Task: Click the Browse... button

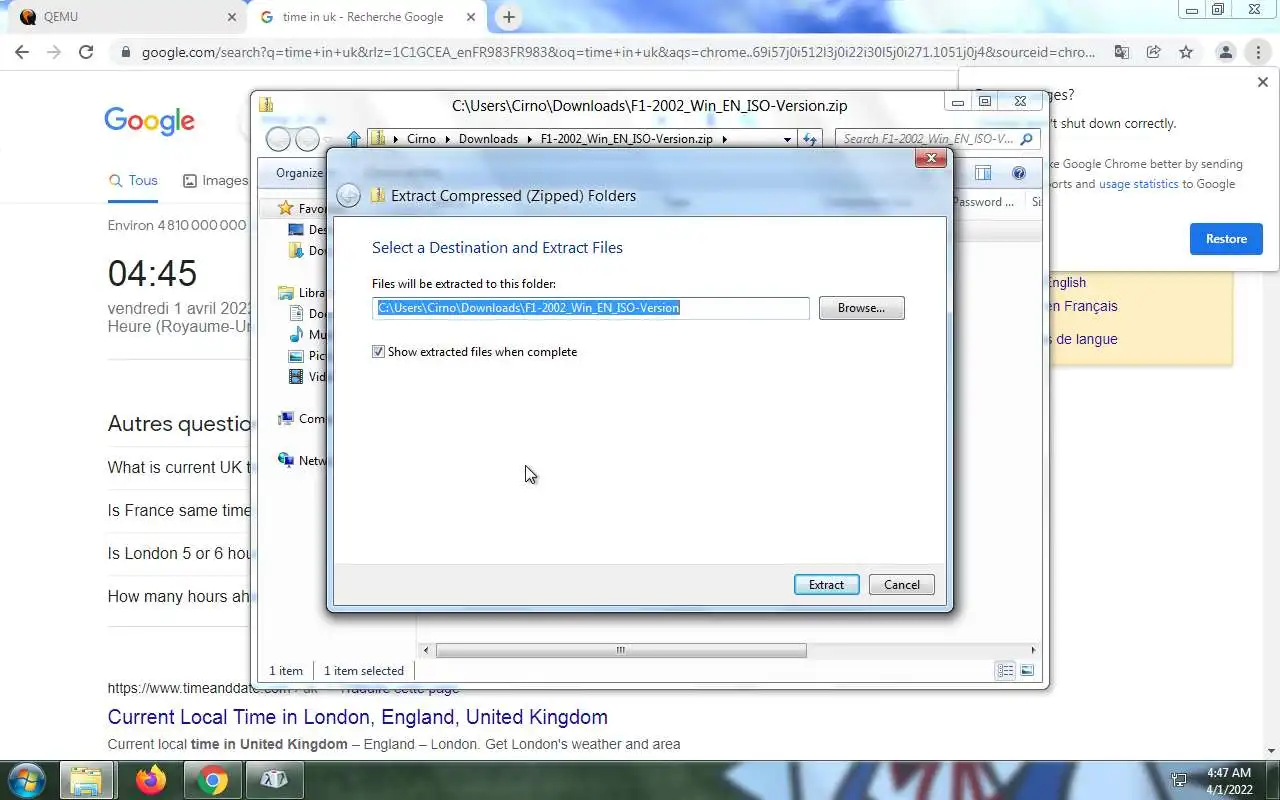Action: [861, 308]
